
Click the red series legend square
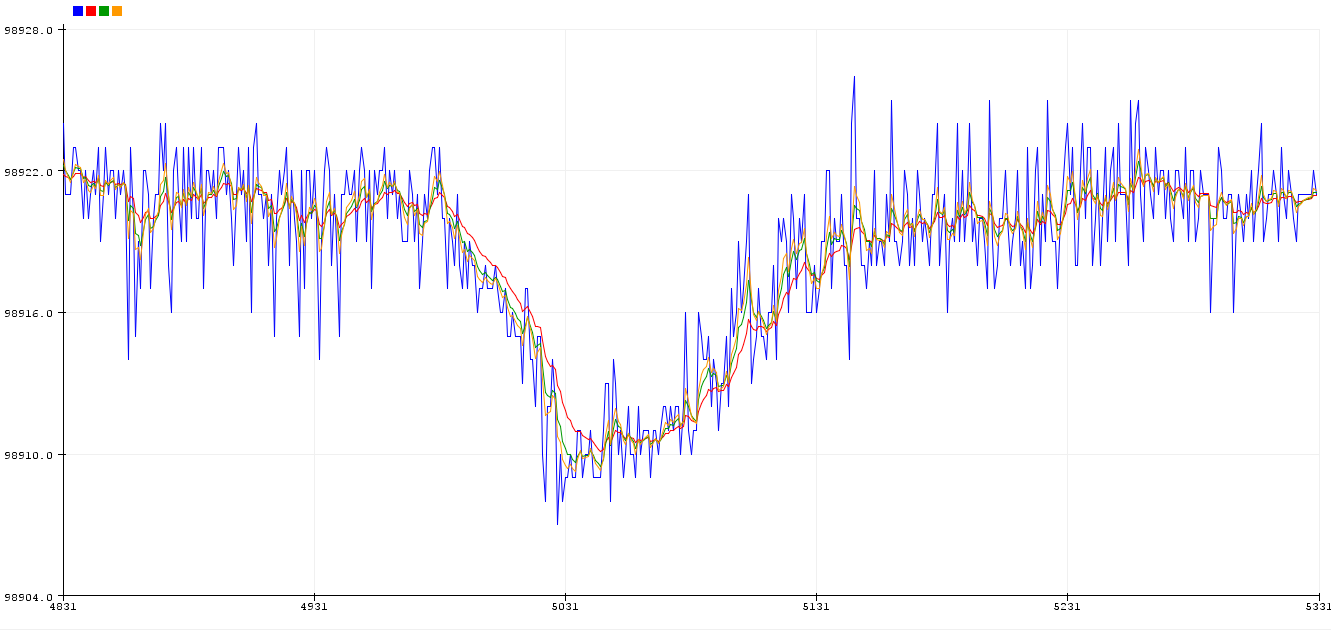91,11
